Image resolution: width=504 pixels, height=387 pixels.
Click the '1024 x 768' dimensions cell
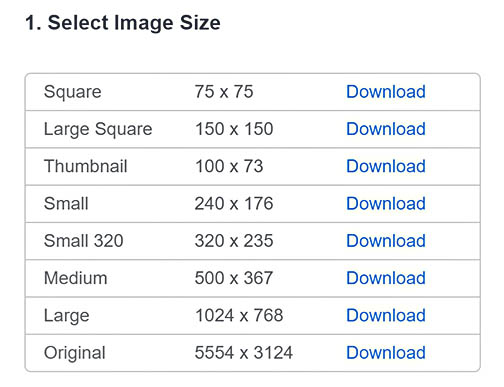point(239,316)
